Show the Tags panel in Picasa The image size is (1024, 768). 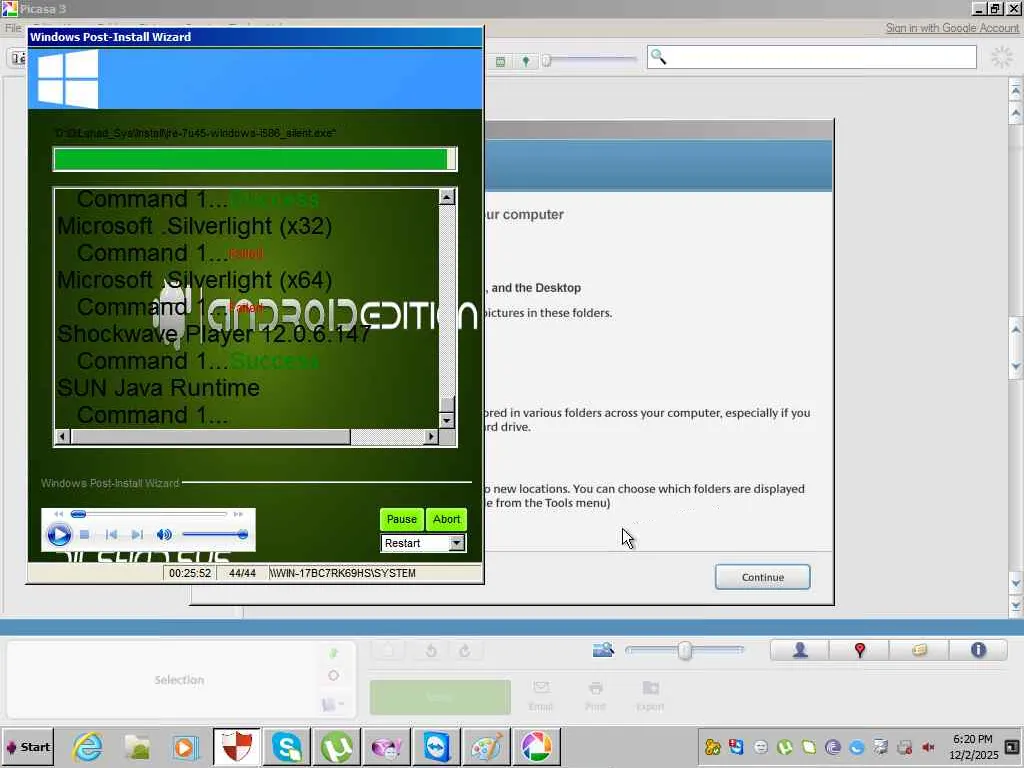919,650
